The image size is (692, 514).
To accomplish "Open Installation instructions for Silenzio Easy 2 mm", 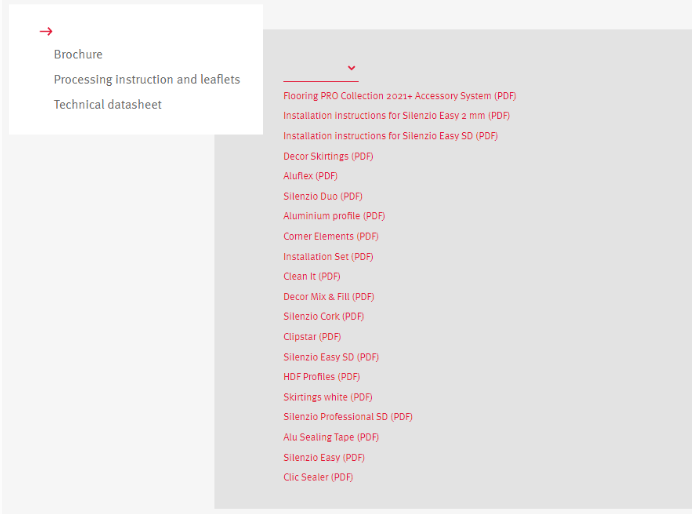I will pos(396,116).
